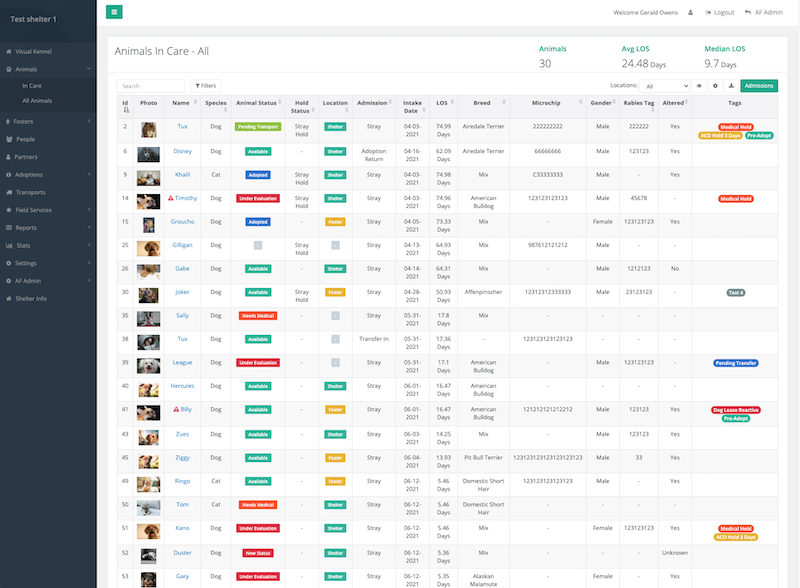This screenshot has width=800, height=588.
Task: Select All Animals in the sidebar submenu
Action: click(x=37, y=101)
